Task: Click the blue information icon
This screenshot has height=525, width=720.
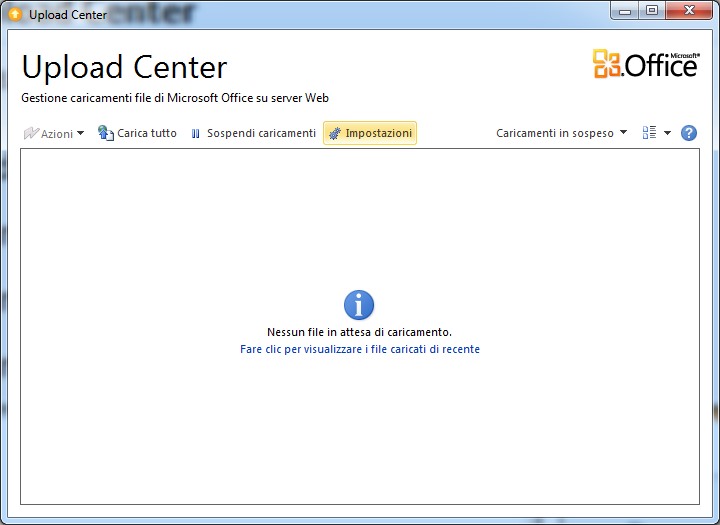Action: (x=359, y=305)
